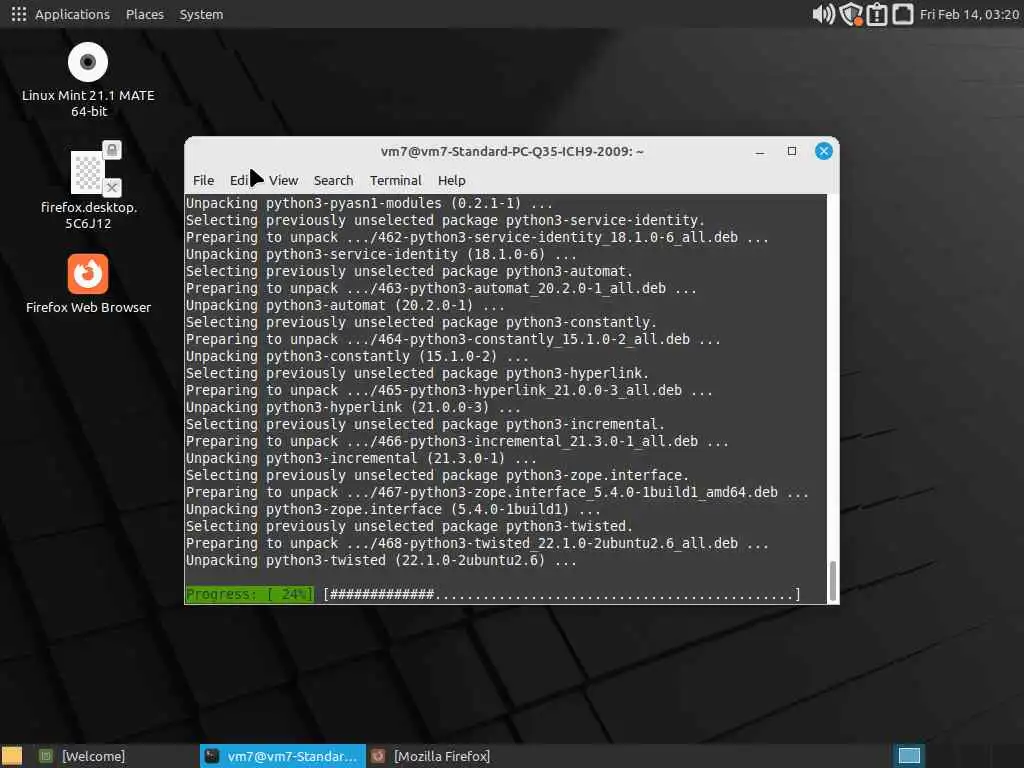The height and width of the screenshot is (768, 1024).
Task: Click line "Selecting previously unselected package python3-twisted."
Action: 409,526
